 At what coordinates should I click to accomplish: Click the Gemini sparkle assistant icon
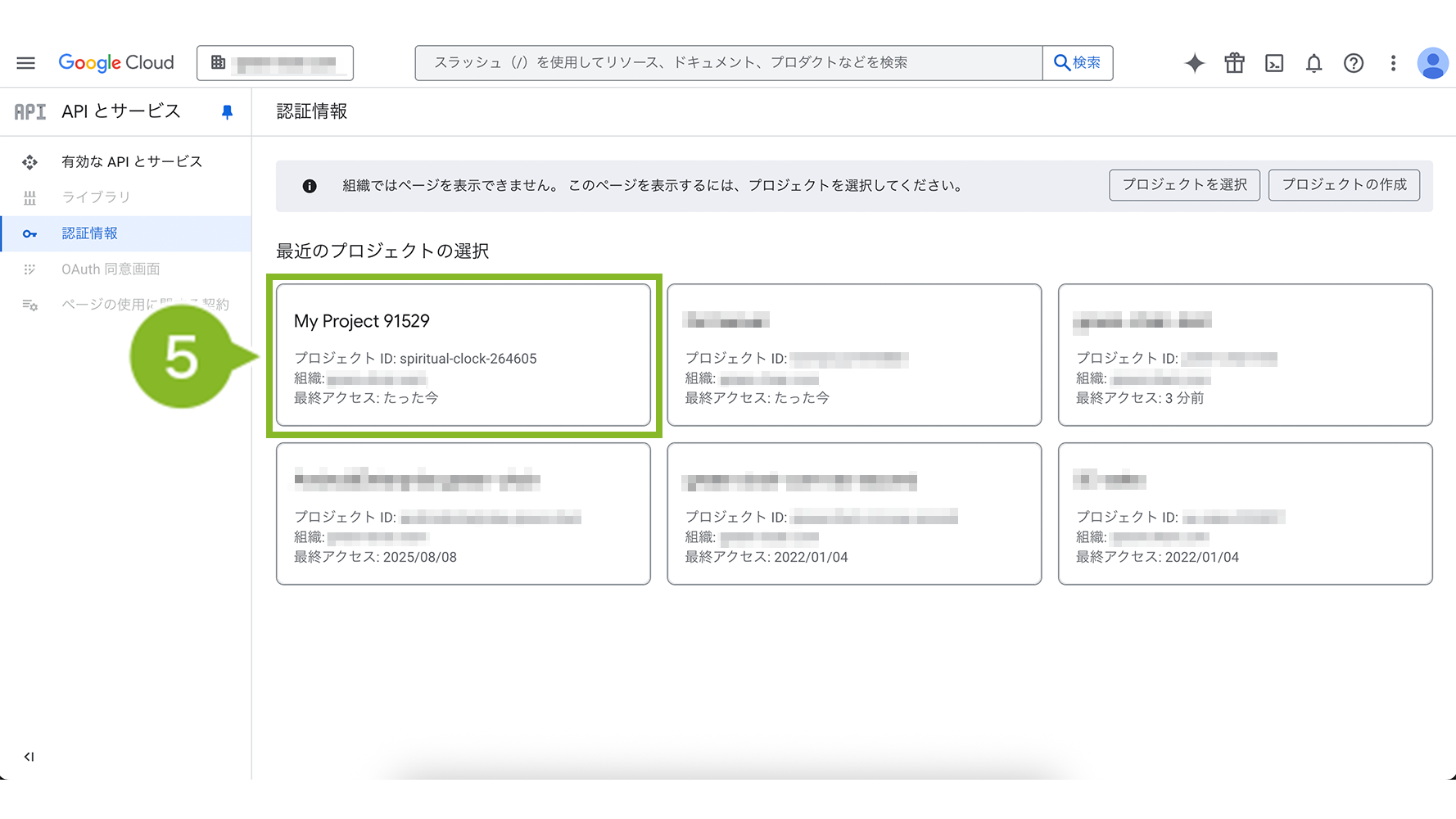(x=1194, y=63)
